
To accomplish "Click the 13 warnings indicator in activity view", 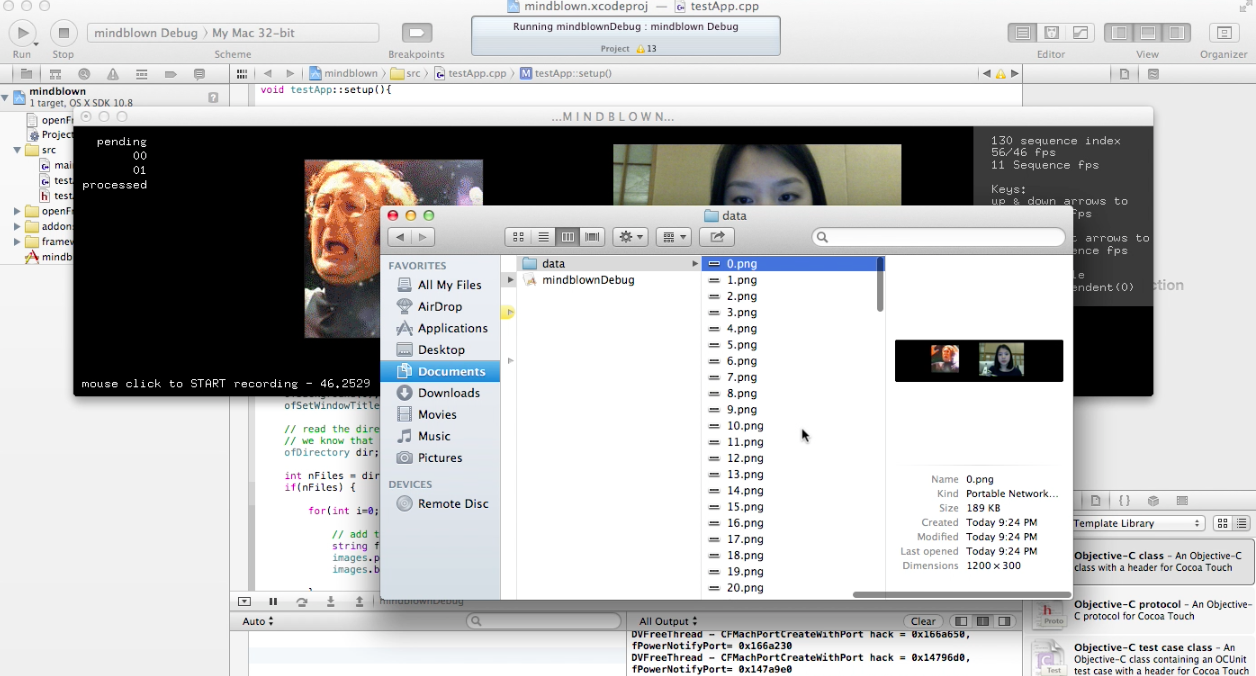I will pos(646,48).
